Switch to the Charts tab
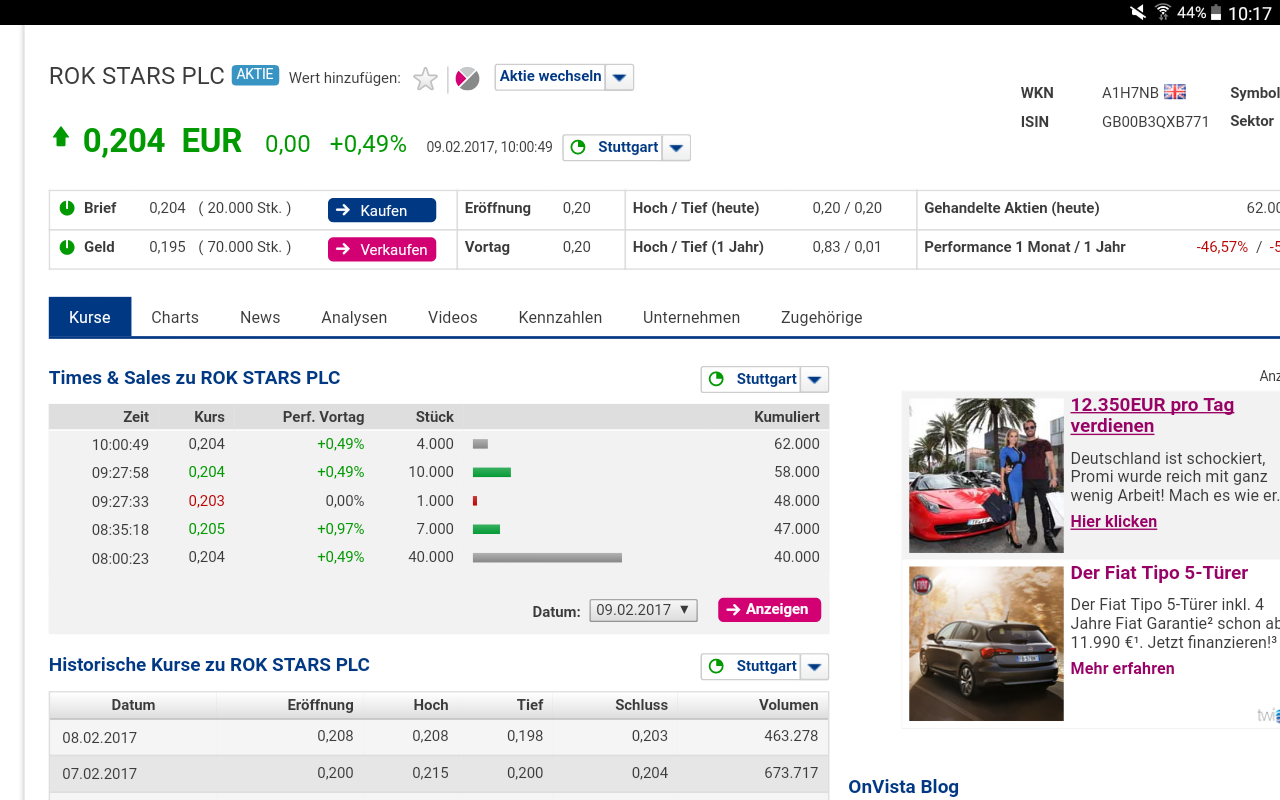Screen dimensions: 1280x800 pos(175,317)
